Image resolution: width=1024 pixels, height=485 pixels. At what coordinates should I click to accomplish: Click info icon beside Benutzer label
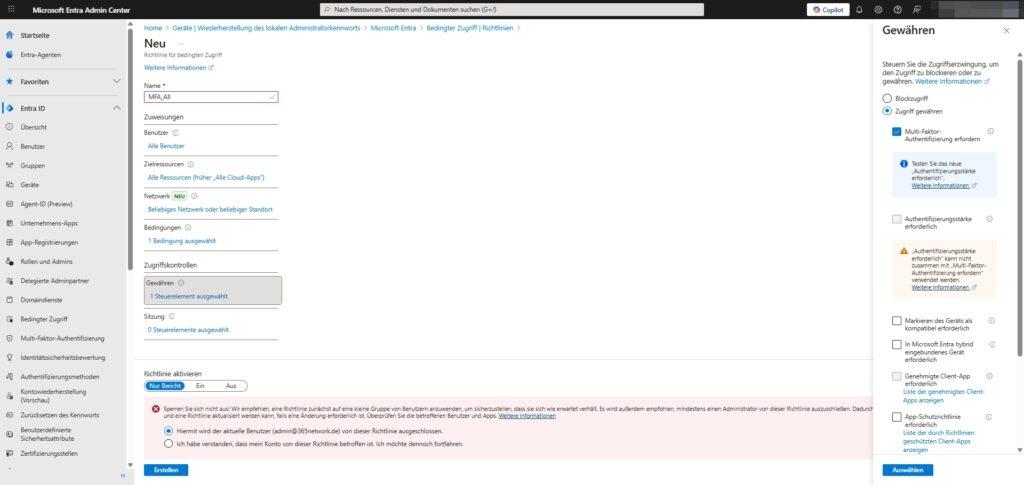[x=176, y=133]
